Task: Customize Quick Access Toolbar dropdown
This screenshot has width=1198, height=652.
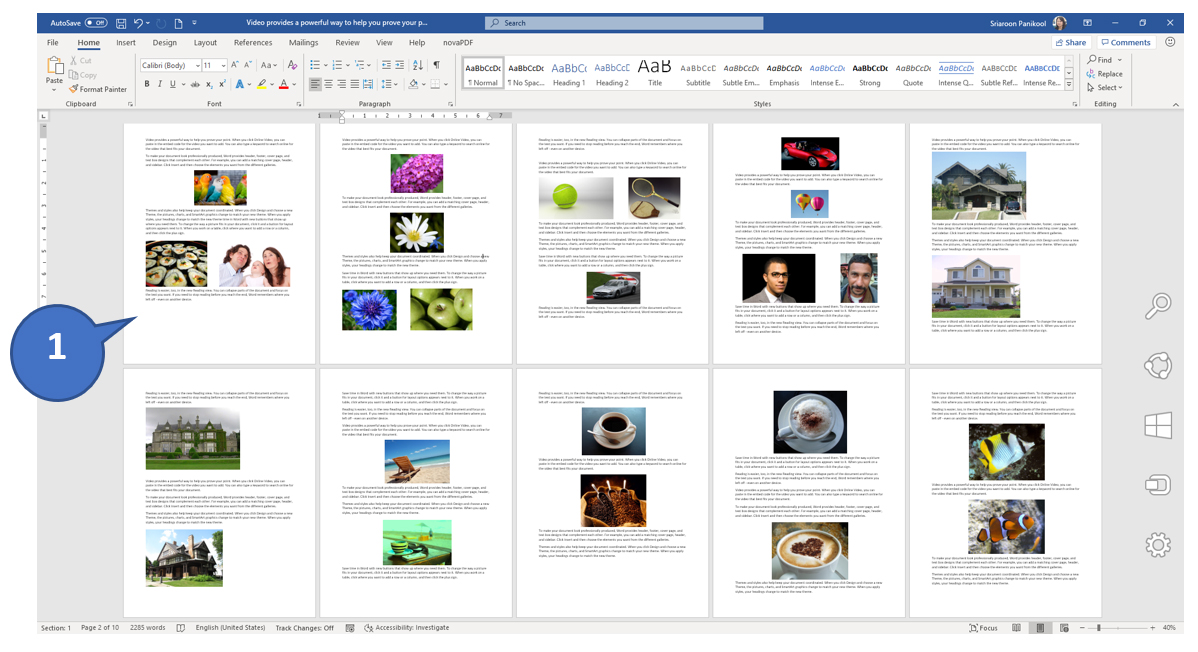Action: [x=194, y=23]
